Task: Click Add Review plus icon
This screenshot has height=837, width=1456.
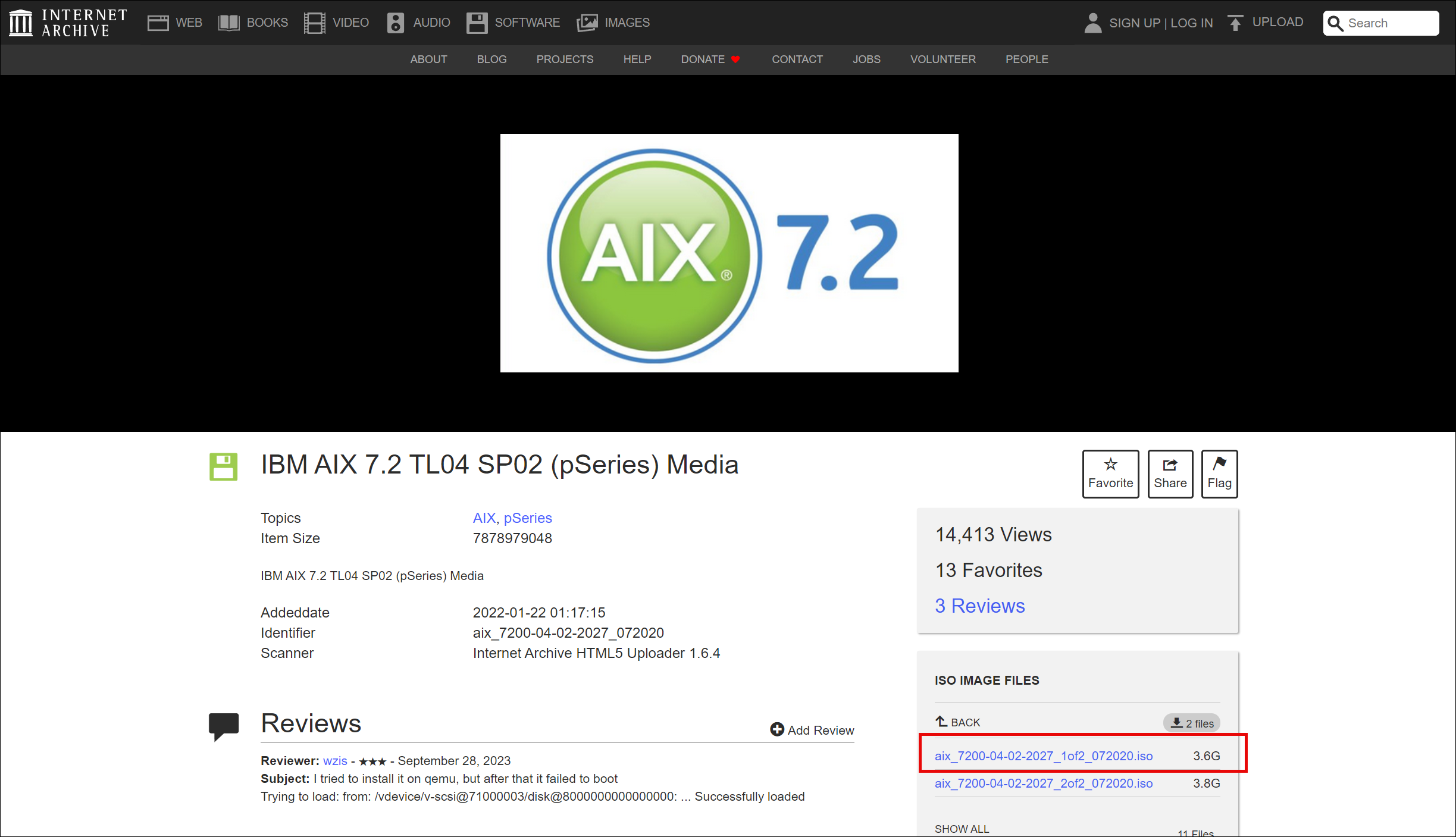Action: (x=776, y=729)
